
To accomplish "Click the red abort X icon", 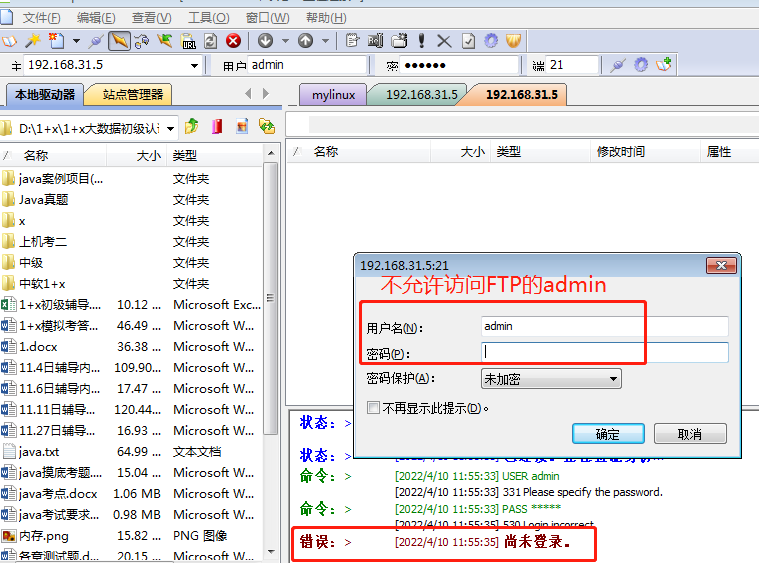I will [234, 41].
